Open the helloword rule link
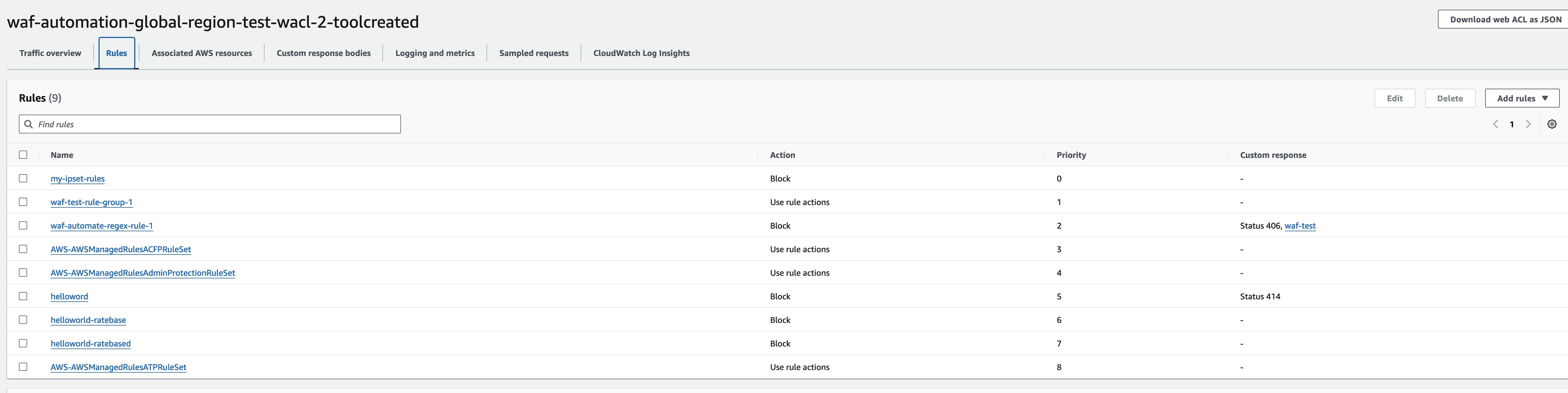Screen dimensions: 1568x393 [69, 296]
